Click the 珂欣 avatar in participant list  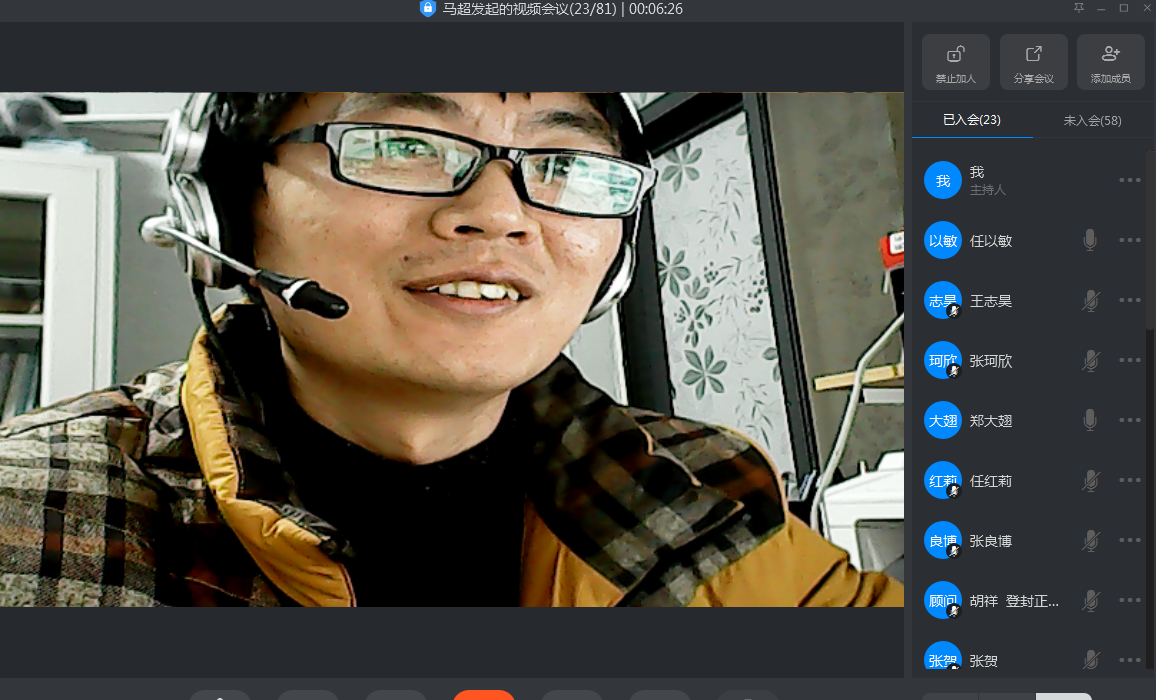coord(943,360)
